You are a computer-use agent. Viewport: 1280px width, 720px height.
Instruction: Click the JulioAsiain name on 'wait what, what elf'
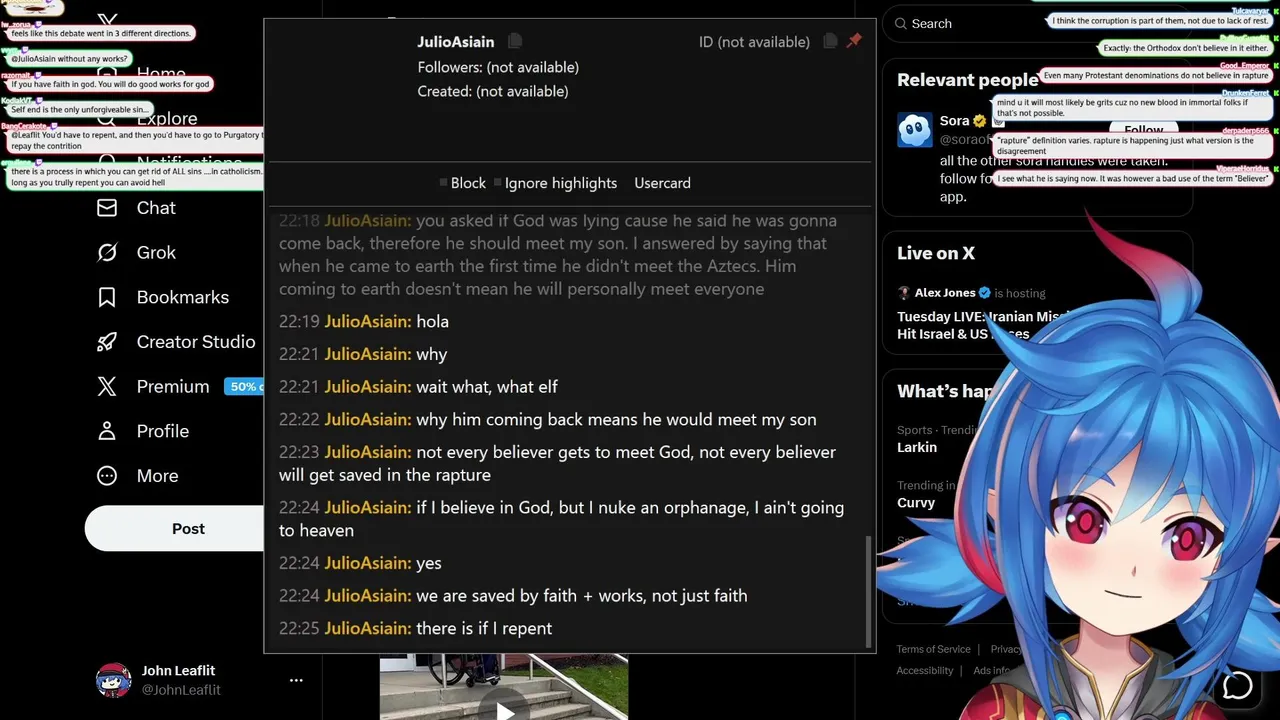point(367,386)
